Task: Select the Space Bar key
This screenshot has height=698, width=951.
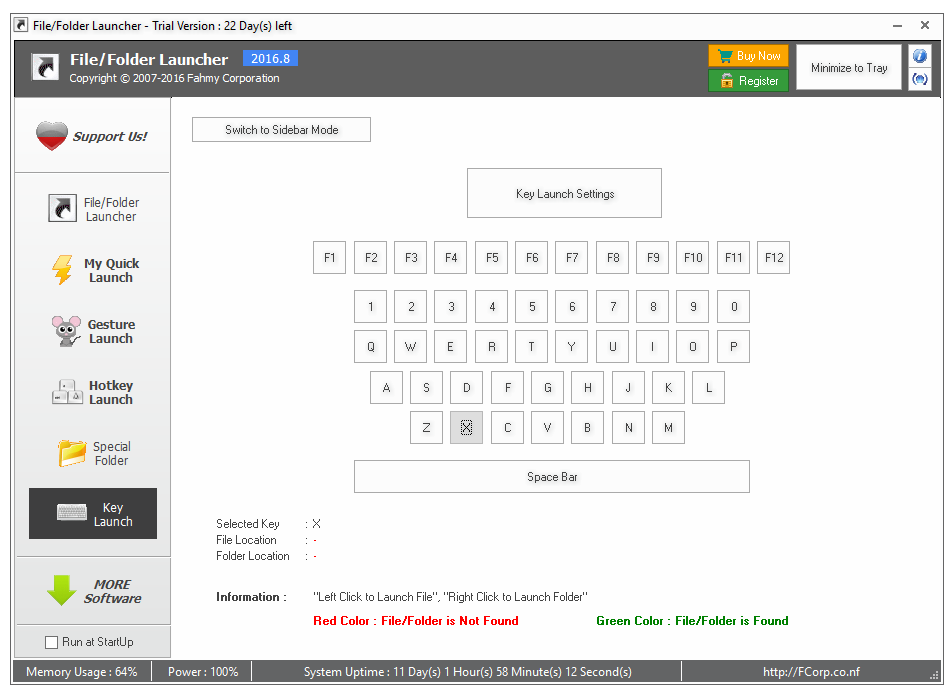Action: click(552, 477)
